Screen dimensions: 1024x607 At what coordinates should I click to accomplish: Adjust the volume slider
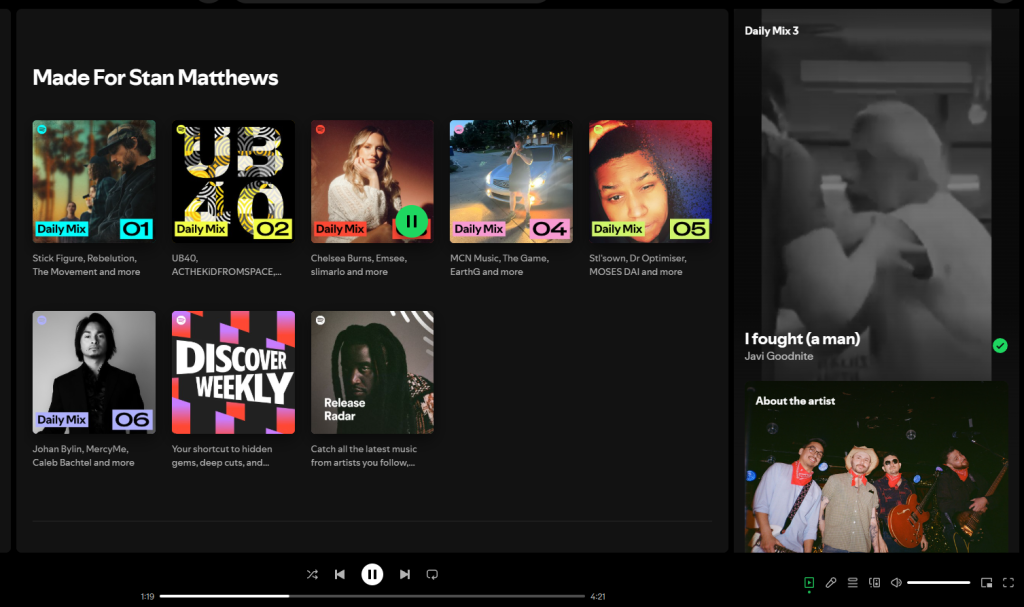(938, 582)
